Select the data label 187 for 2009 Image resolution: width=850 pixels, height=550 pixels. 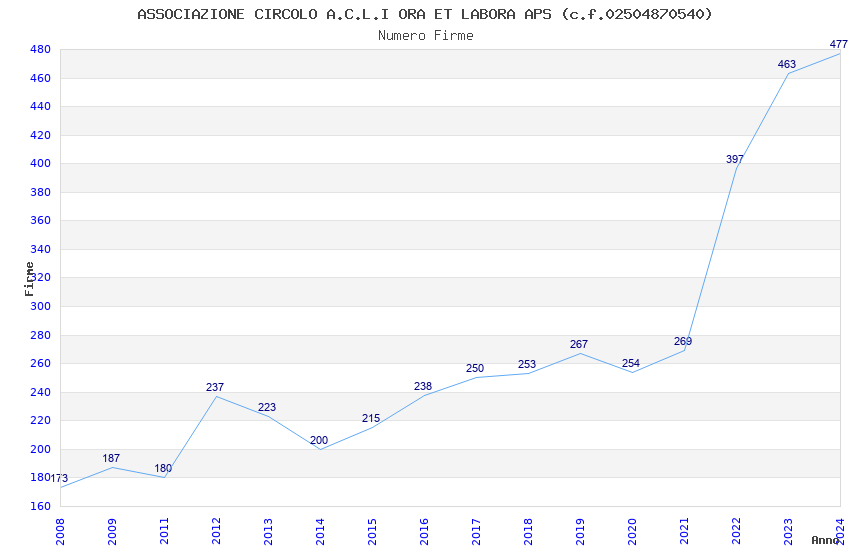coord(111,458)
